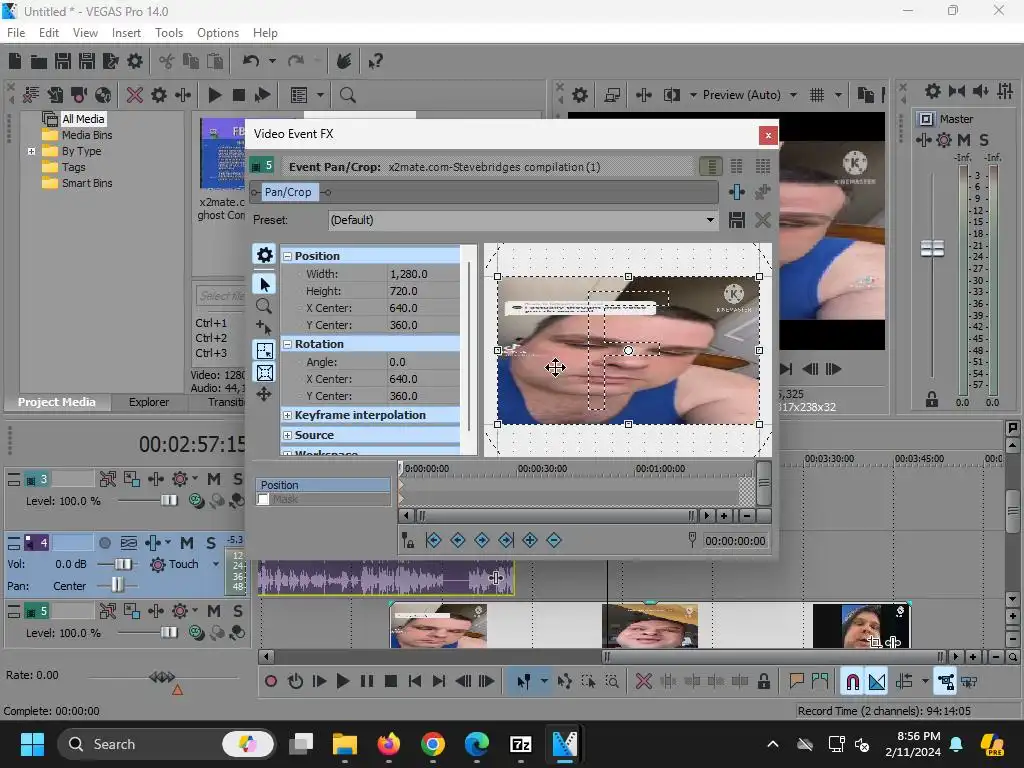The image size is (1024, 768).
Task: Click the First Keyframe button
Action: click(x=434, y=540)
